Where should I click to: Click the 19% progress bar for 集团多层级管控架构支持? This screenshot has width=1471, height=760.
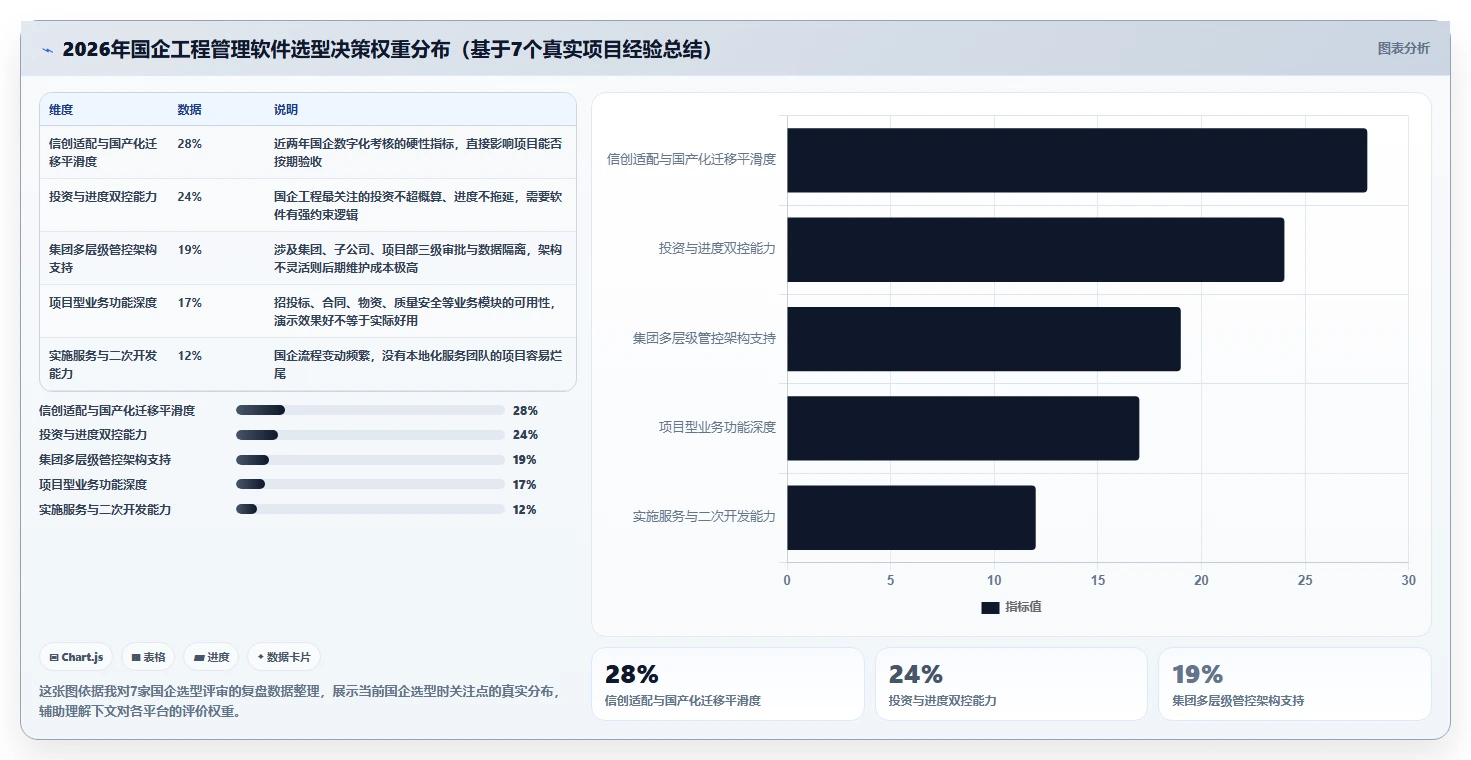tap(370, 460)
